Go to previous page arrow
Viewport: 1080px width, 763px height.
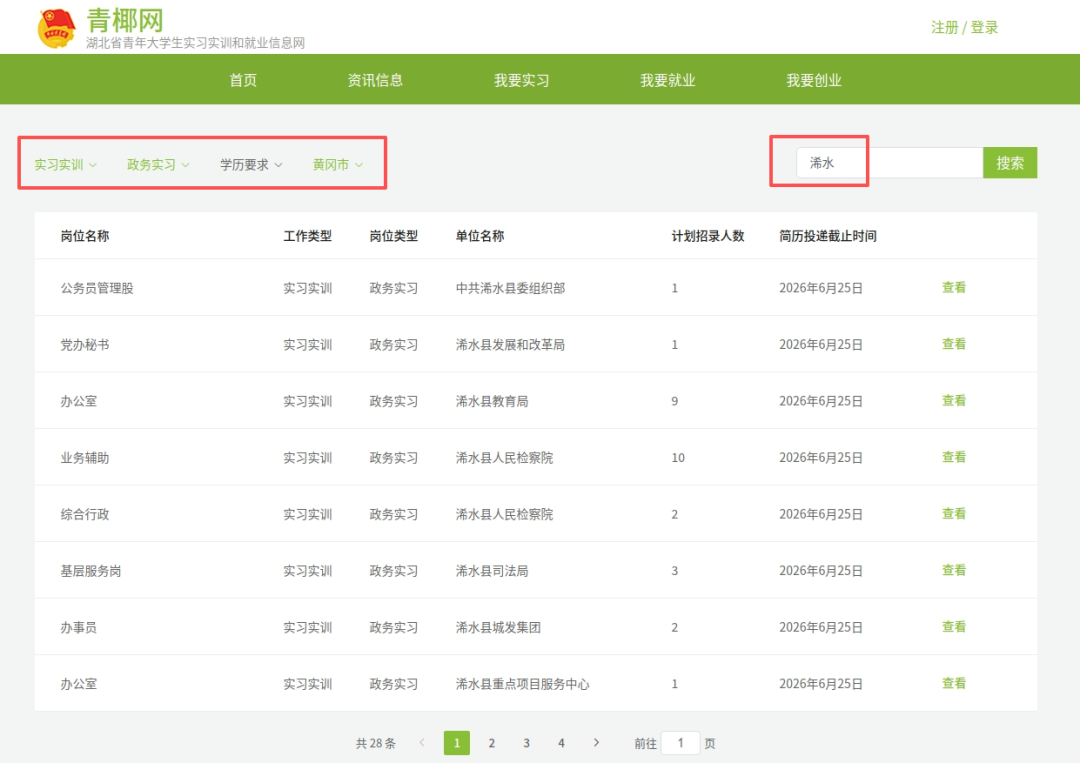422,742
